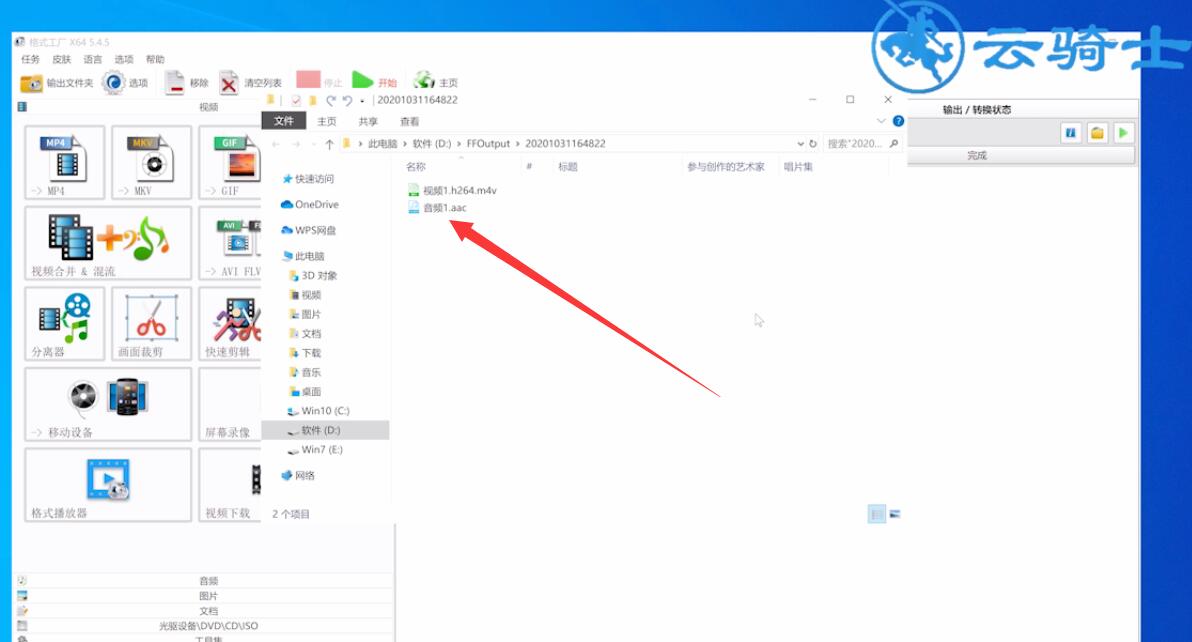
Task: Click the info icon in output status panel
Action: point(1070,133)
